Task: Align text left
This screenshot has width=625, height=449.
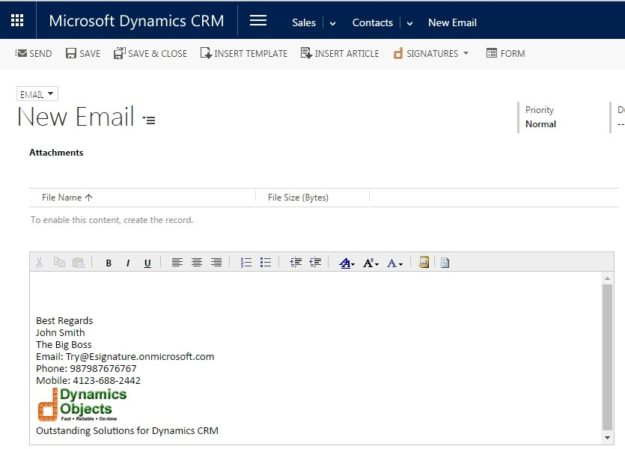Action: pos(177,262)
